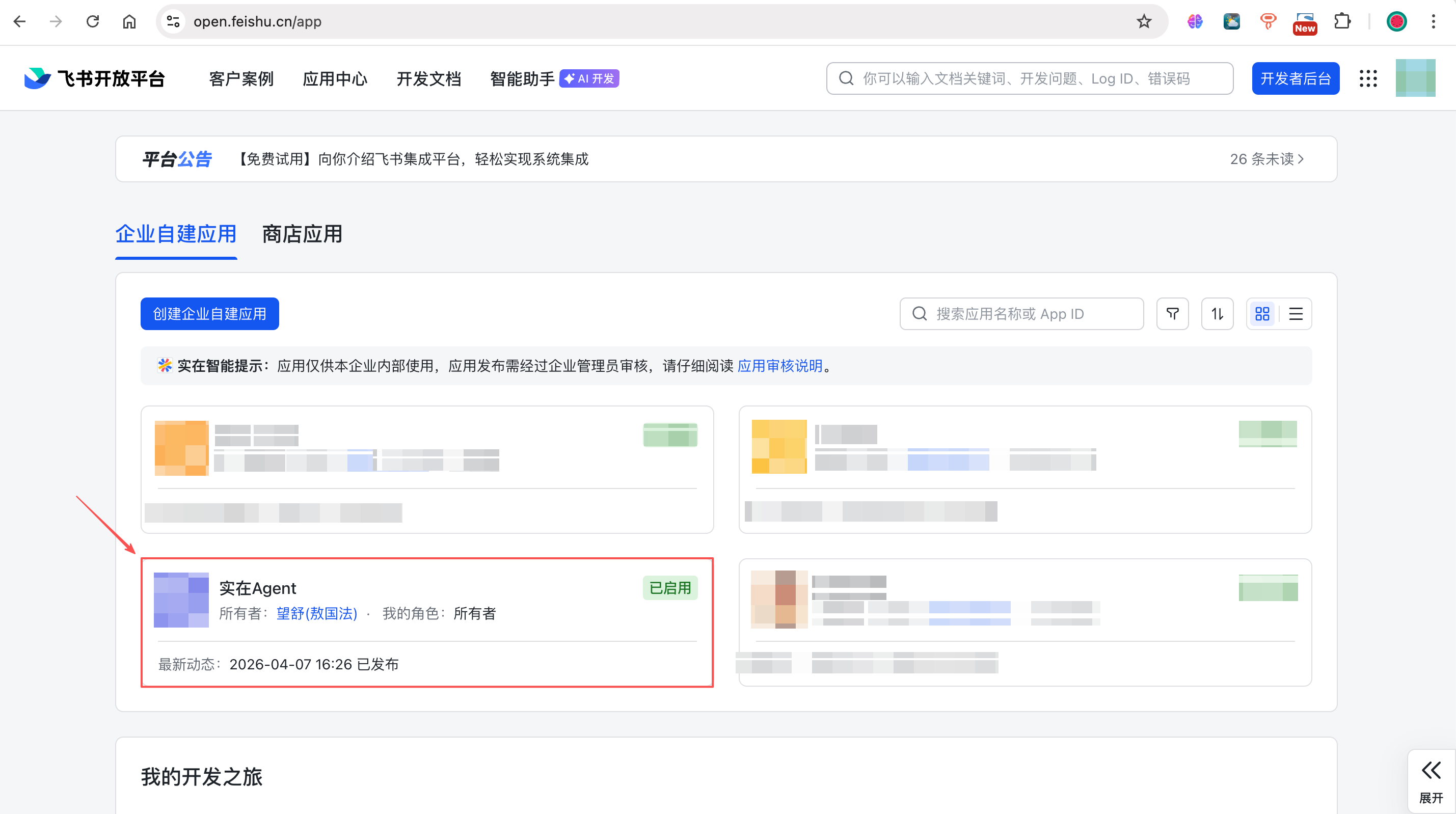1456x814 pixels.
Task: Click 创建企业自建应用 button
Action: (x=210, y=314)
